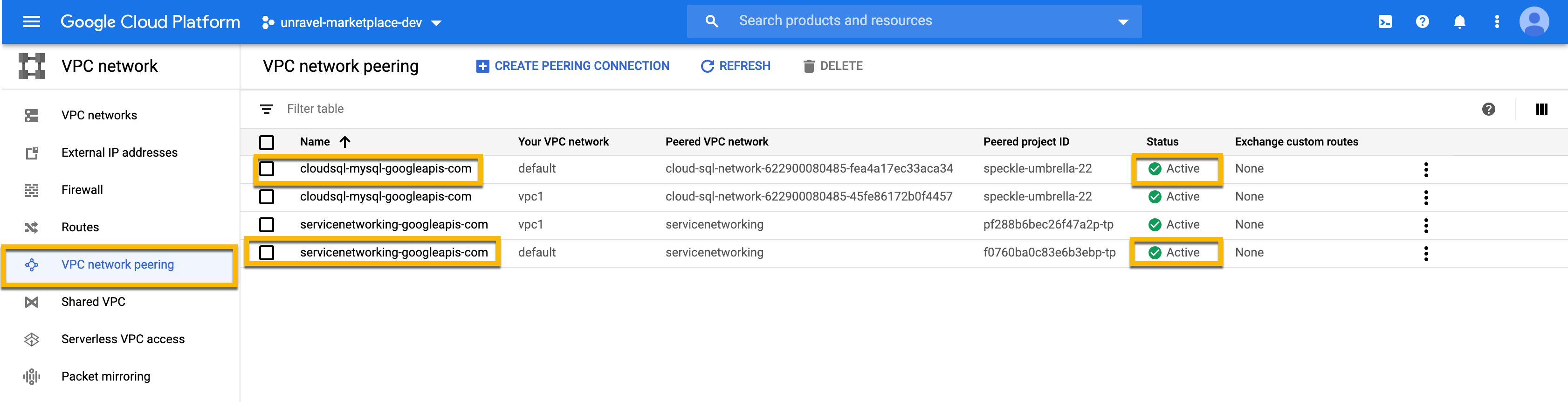
Task: Open Serverless VPC access in the sidebar
Action: [x=123, y=339]
